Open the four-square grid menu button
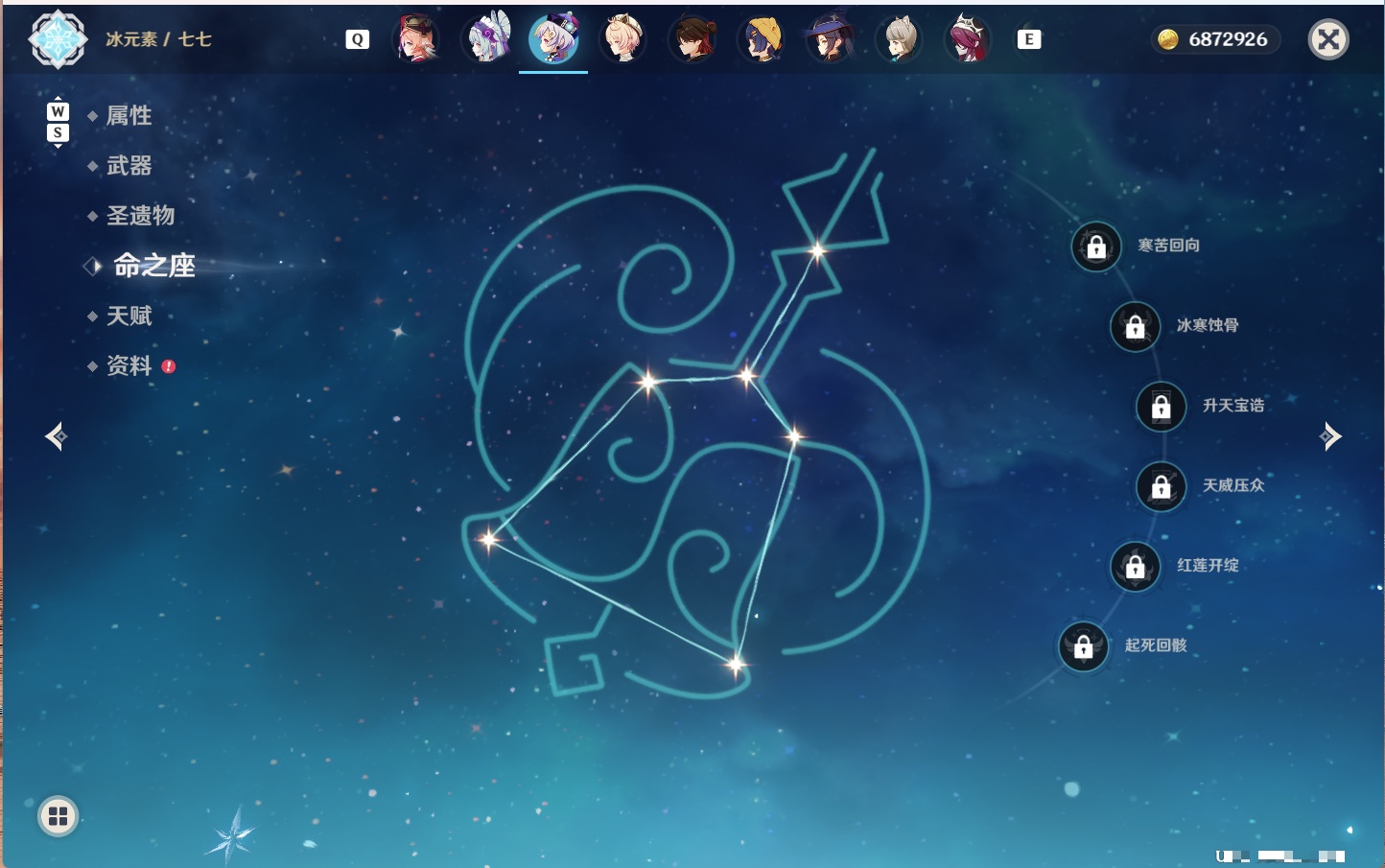This screenshot has width=1385, height=868. [58, 816]
